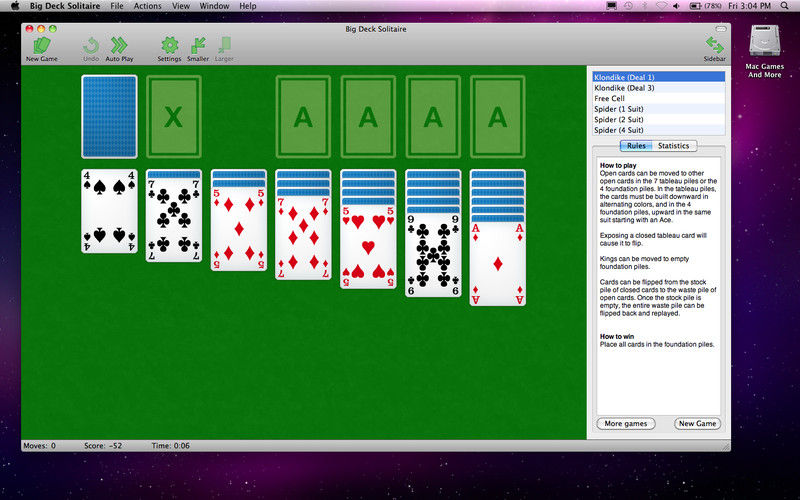This screenshot has width=800, height=500.
Task: Open the Big Deck Solitaire menu
Action: tap(65, 6)
